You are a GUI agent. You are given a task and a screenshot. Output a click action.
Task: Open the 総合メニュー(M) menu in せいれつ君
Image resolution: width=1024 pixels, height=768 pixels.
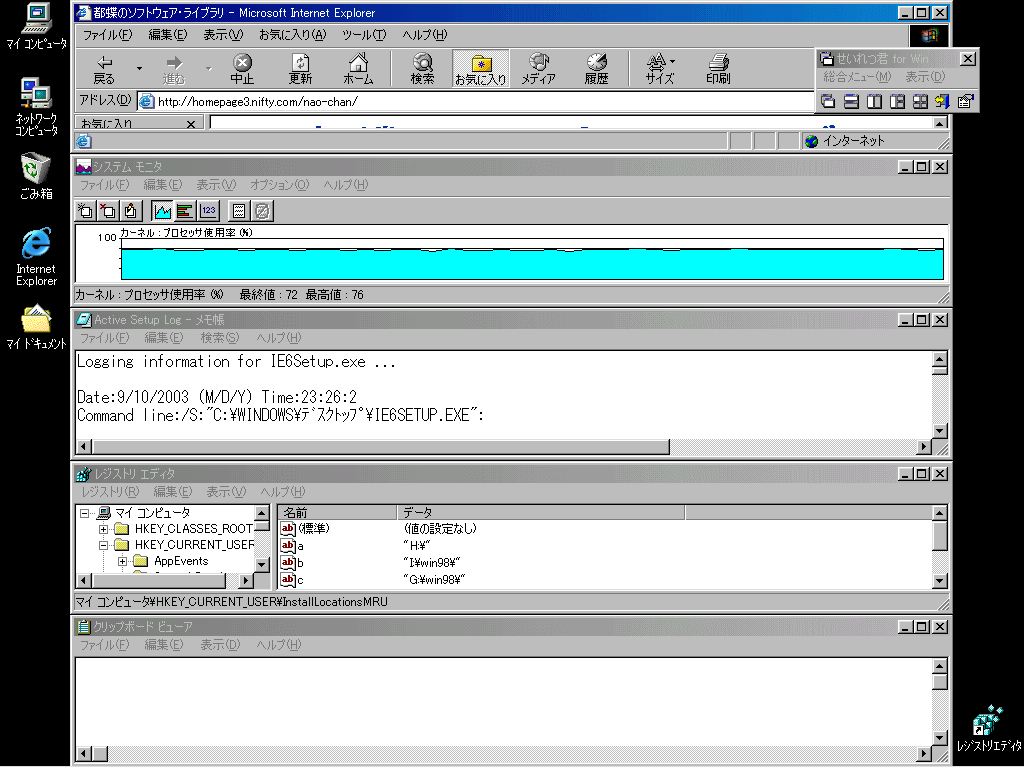pos(857,76)
